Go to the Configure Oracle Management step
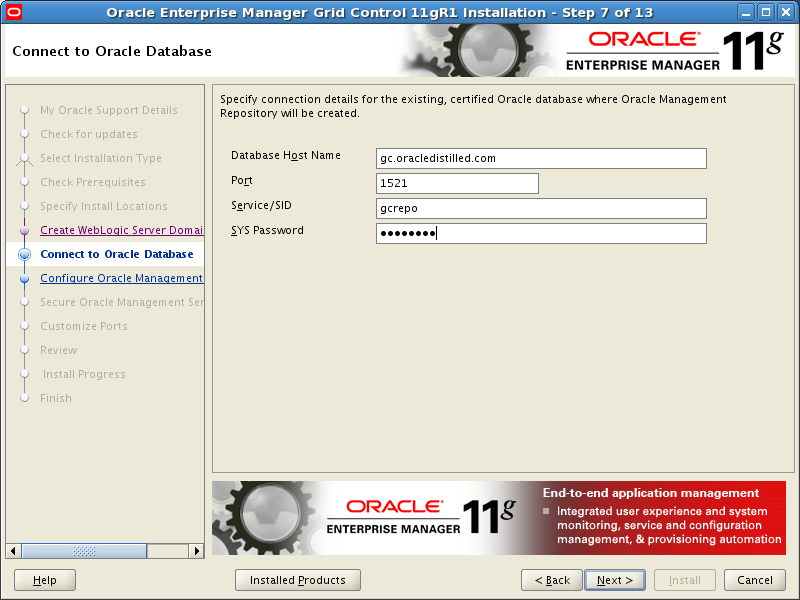Image resolution: width=800 pixels, height=600 pixels. pos(121,278)
